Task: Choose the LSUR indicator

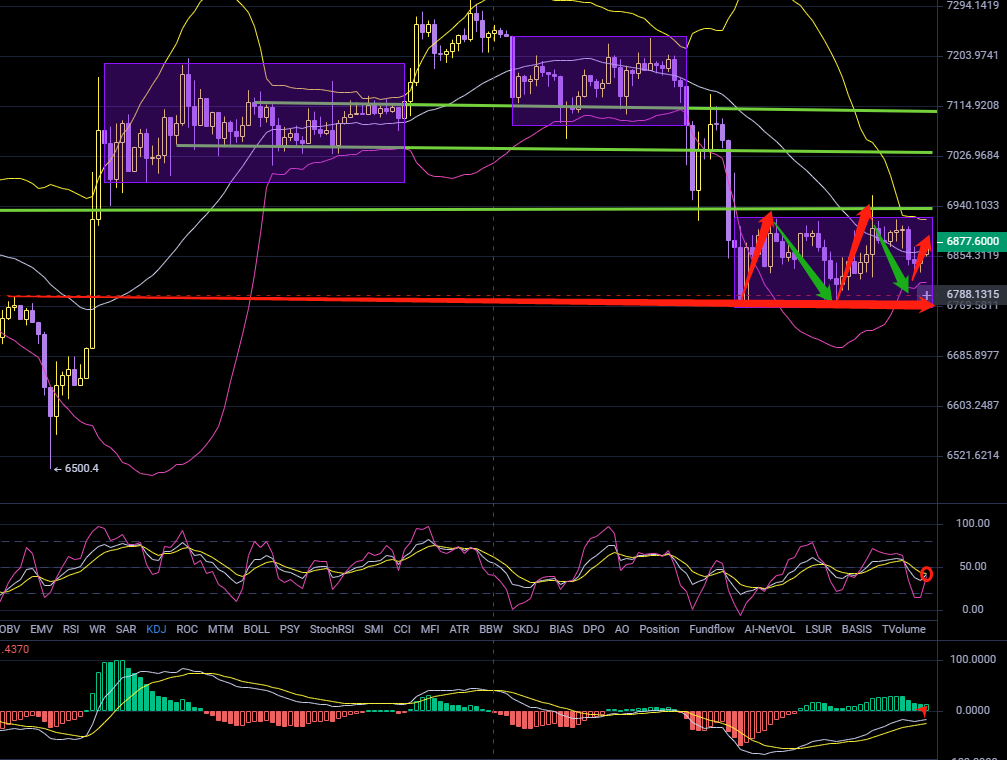Action: tap(819, 629)
